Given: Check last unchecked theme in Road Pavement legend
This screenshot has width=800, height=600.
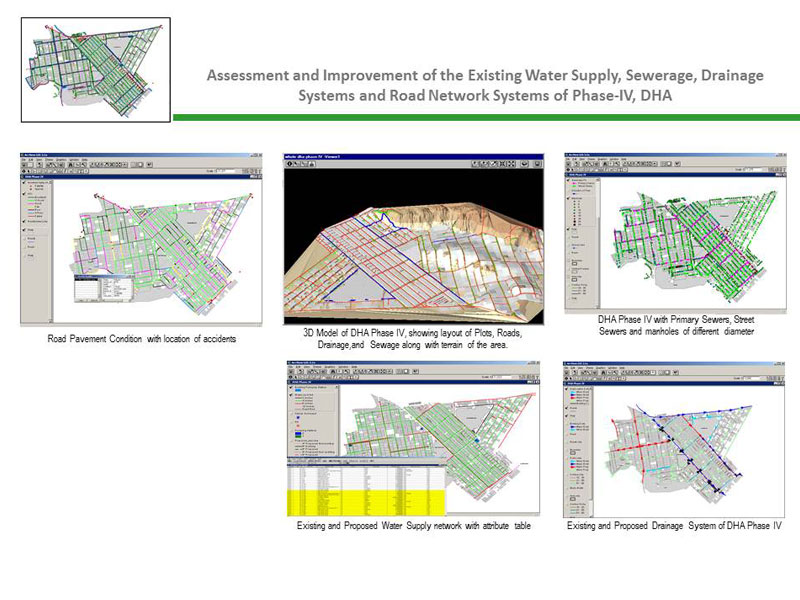Looking at the screenshot, I should click(24, 255).
